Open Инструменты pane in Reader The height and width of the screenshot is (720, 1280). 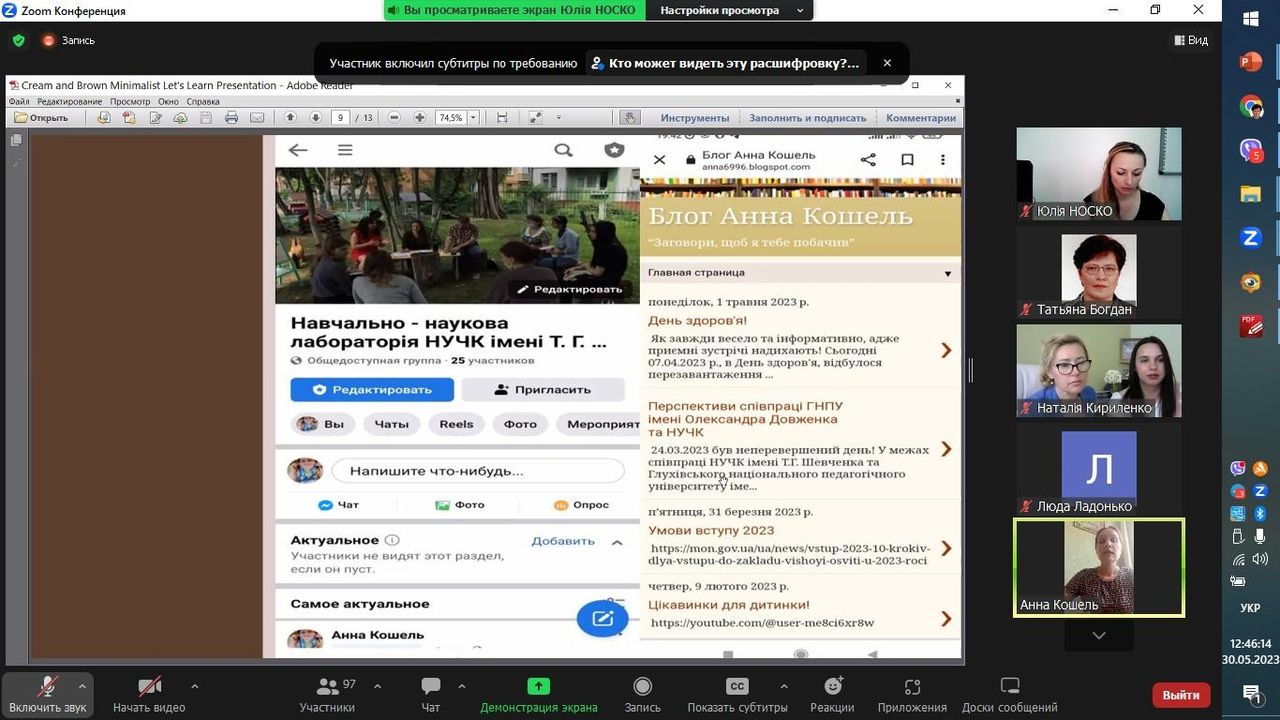point(695,118)
